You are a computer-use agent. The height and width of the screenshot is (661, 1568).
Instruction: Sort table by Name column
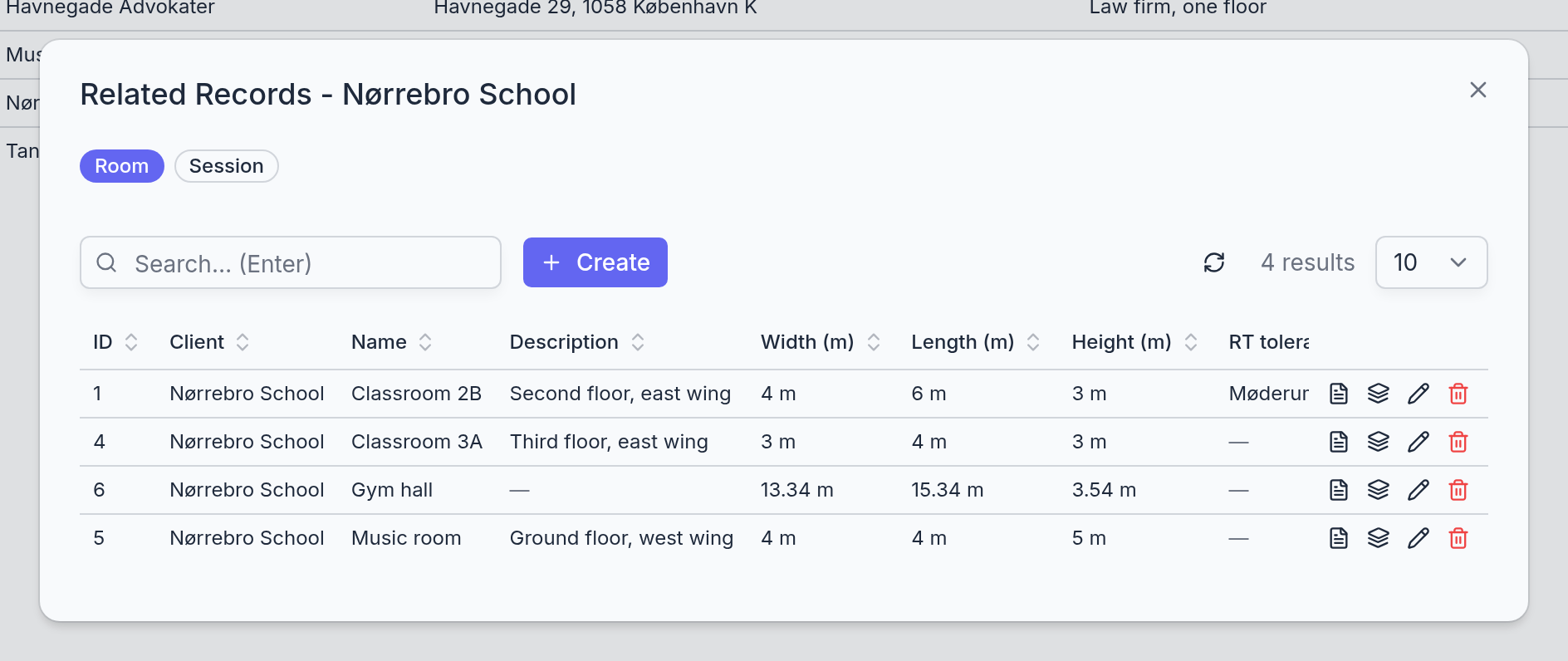coord(391,342)
